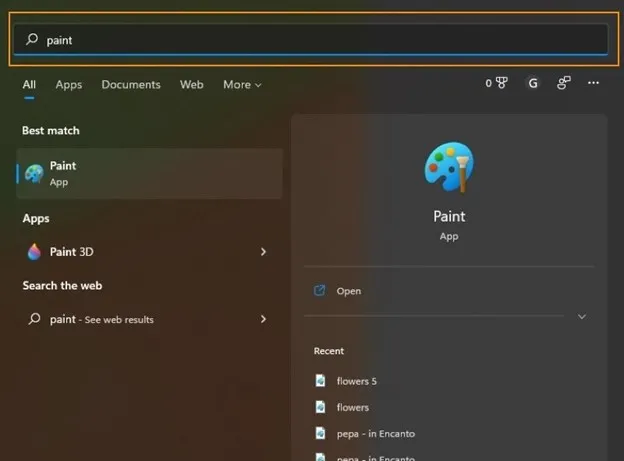Click the search text field containing paint
624x461 pixels.
320,40
